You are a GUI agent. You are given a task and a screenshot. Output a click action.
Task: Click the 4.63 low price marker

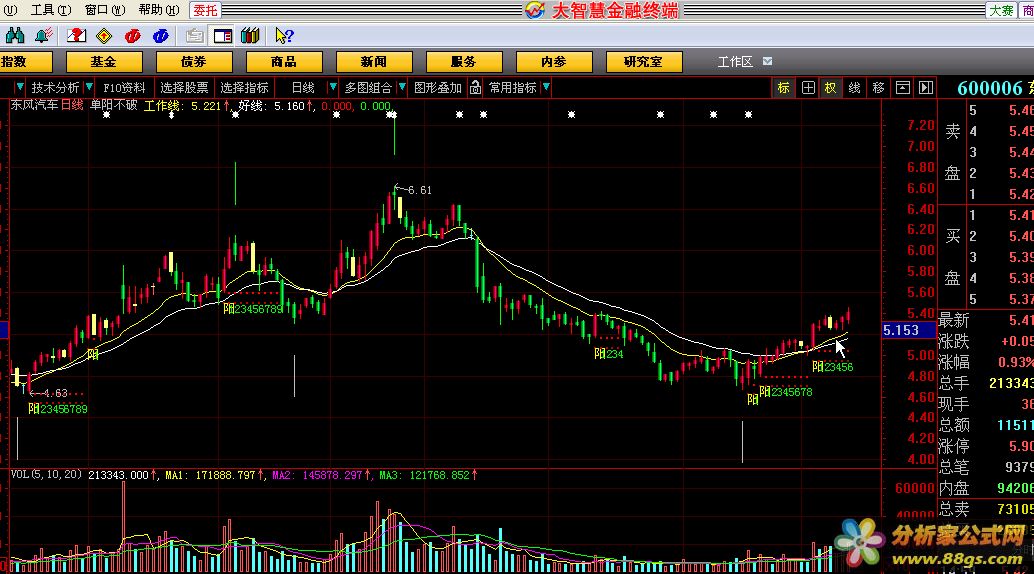pyautogui.click(x=55, y=393)
